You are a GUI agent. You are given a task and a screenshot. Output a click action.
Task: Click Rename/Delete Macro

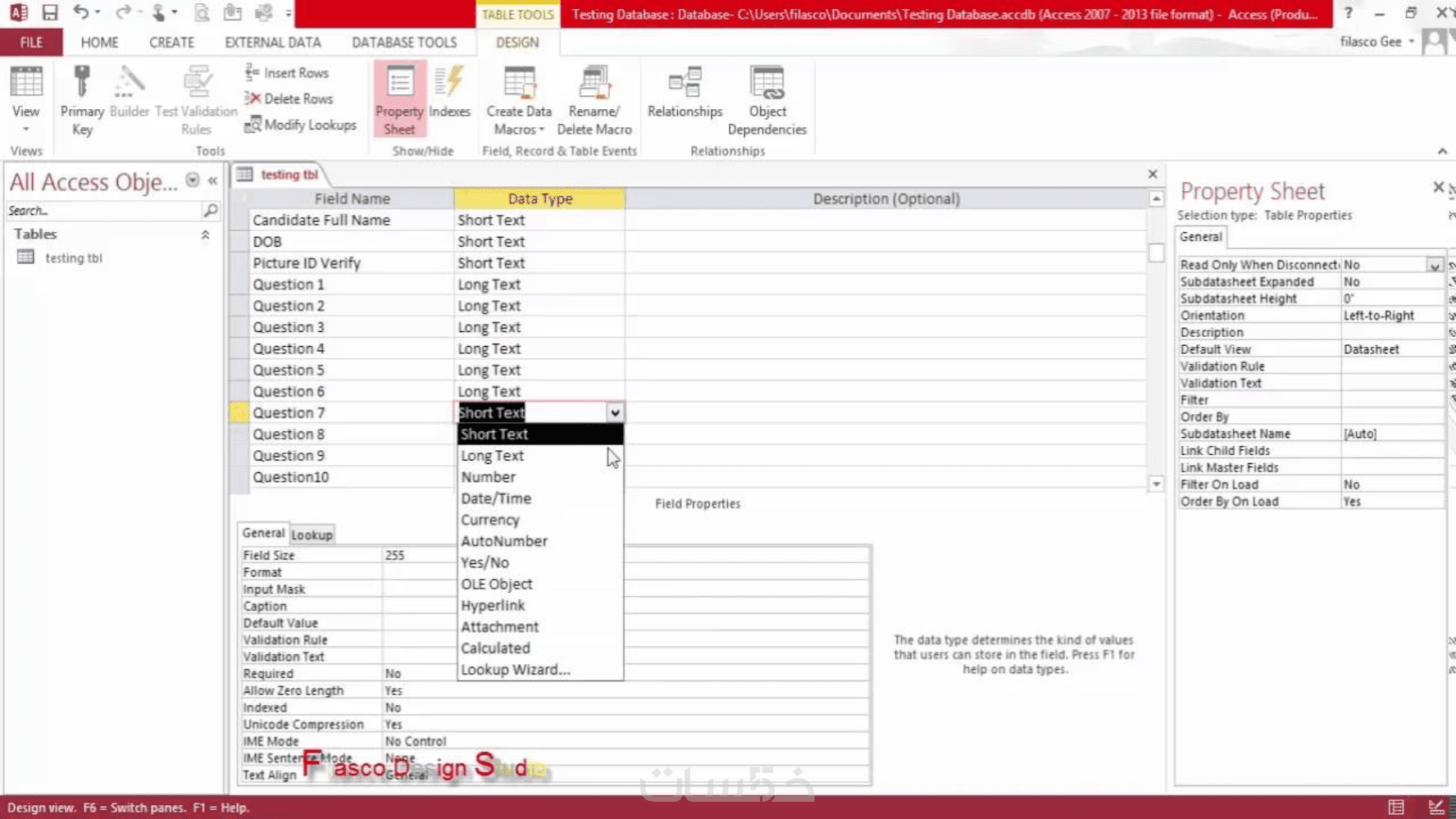tap(594, 100)
